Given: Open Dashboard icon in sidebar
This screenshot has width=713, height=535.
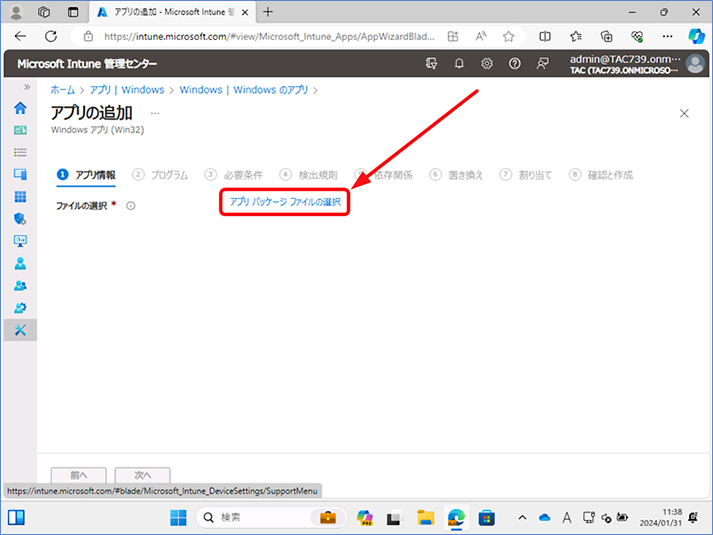Looking at the screenshot, I should 20,130.
